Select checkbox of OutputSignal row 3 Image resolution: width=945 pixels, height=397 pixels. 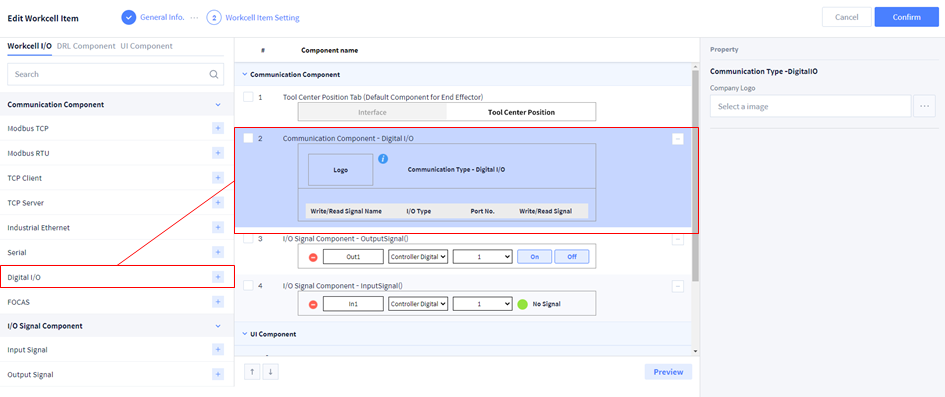click(x=248, y=239)
